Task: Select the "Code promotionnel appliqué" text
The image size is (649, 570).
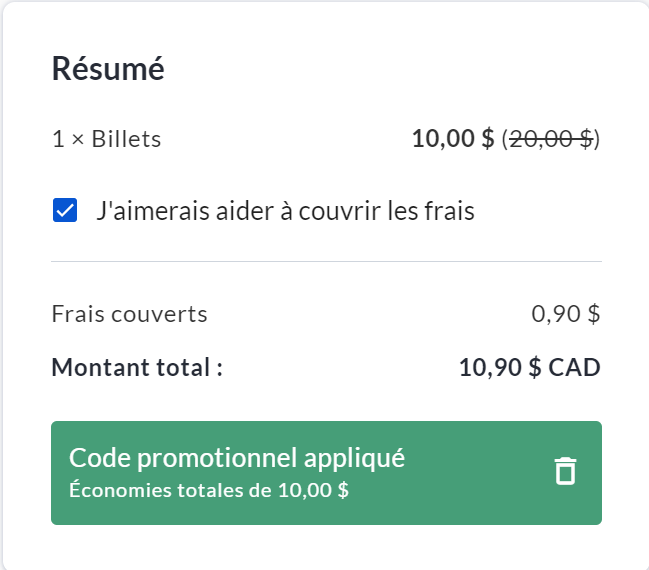Action: click(x=237, y=458)
